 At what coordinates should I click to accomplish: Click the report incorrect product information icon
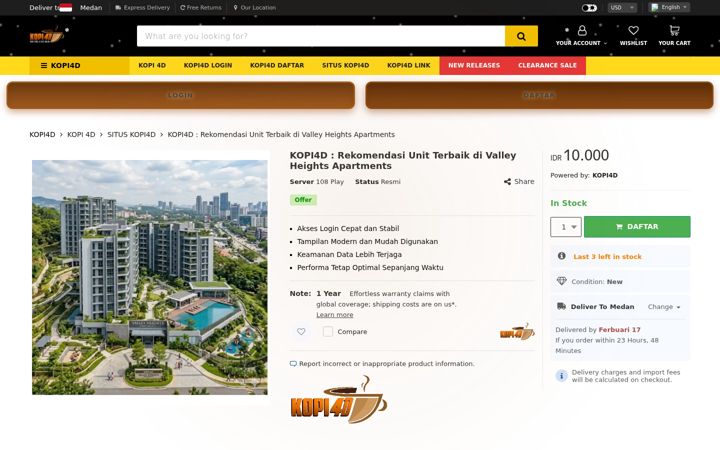[293, 364]
